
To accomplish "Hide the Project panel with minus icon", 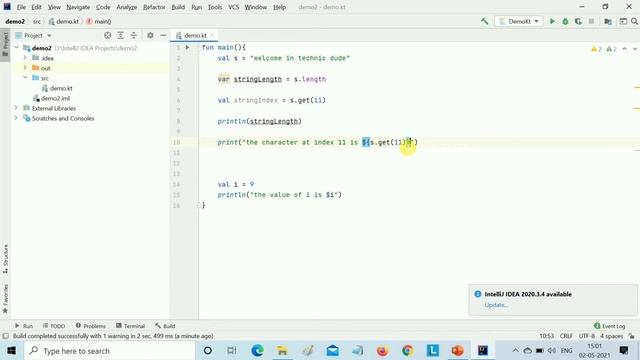I will (163, 36).
